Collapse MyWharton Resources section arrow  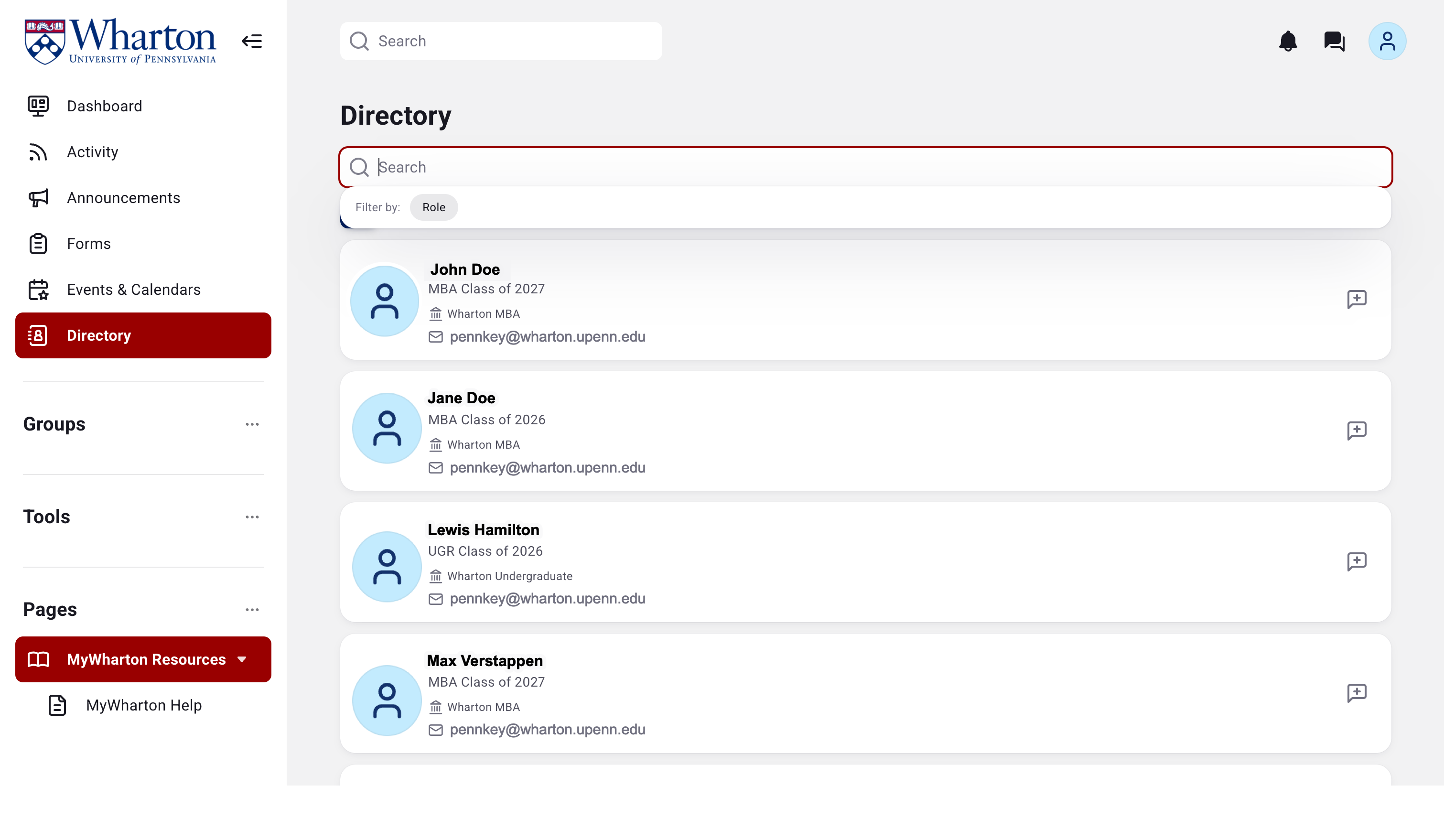(242, 659)
